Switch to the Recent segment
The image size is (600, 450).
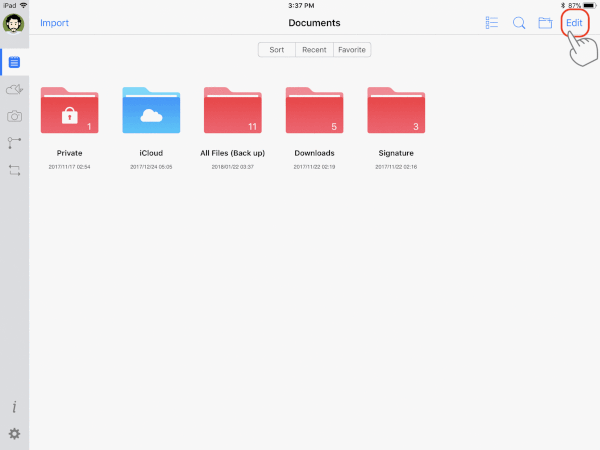pyautogui.click(x=314, y=49)
